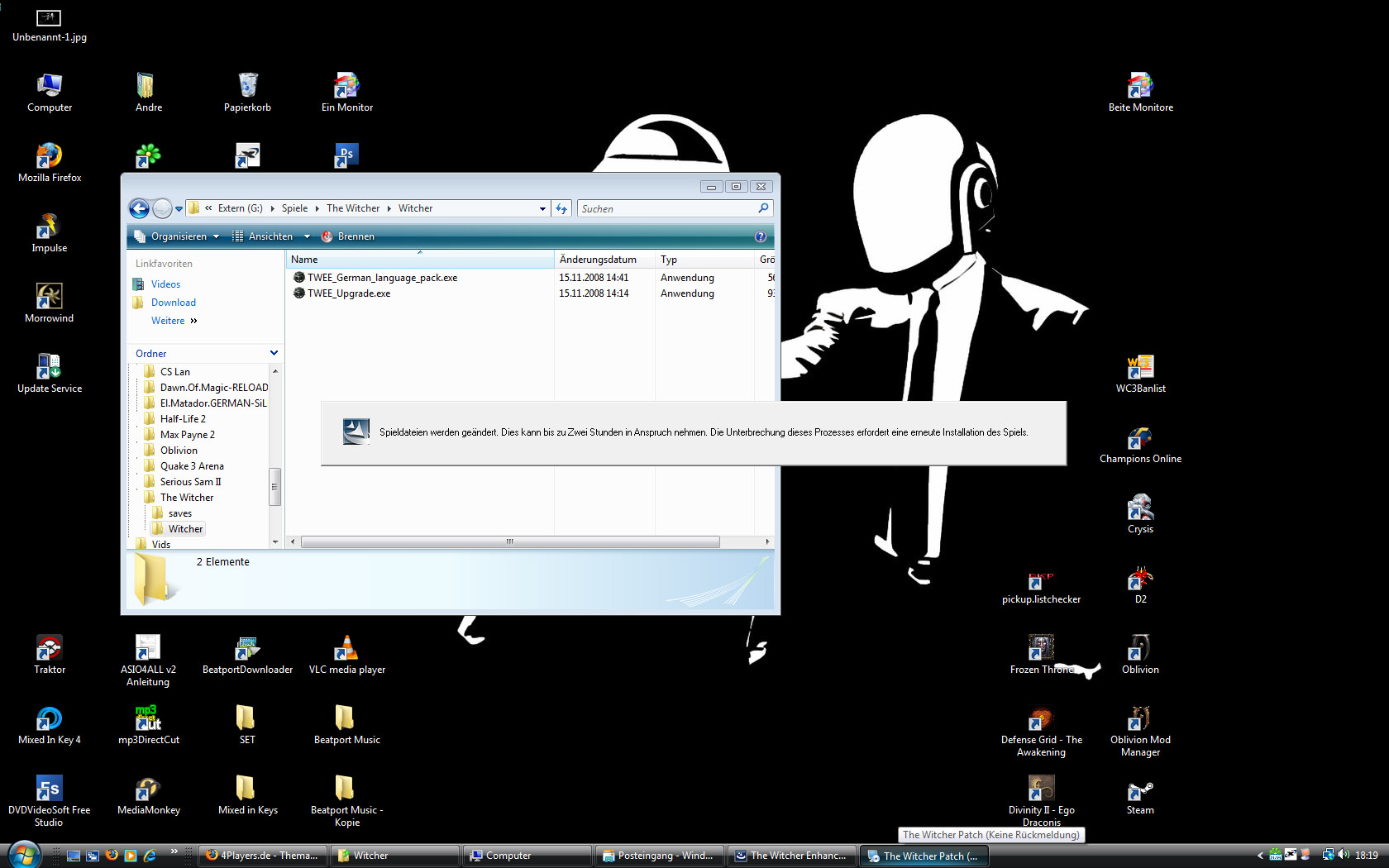Switch to the Witcher folder taskbar button

[394, 856]
